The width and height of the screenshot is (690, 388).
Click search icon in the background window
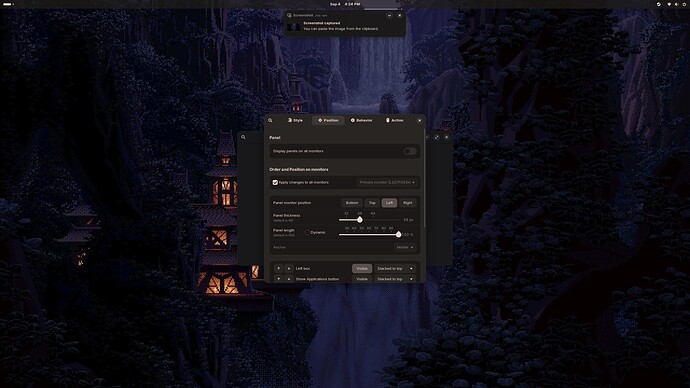pyautogui.click(x=243, y=137)
